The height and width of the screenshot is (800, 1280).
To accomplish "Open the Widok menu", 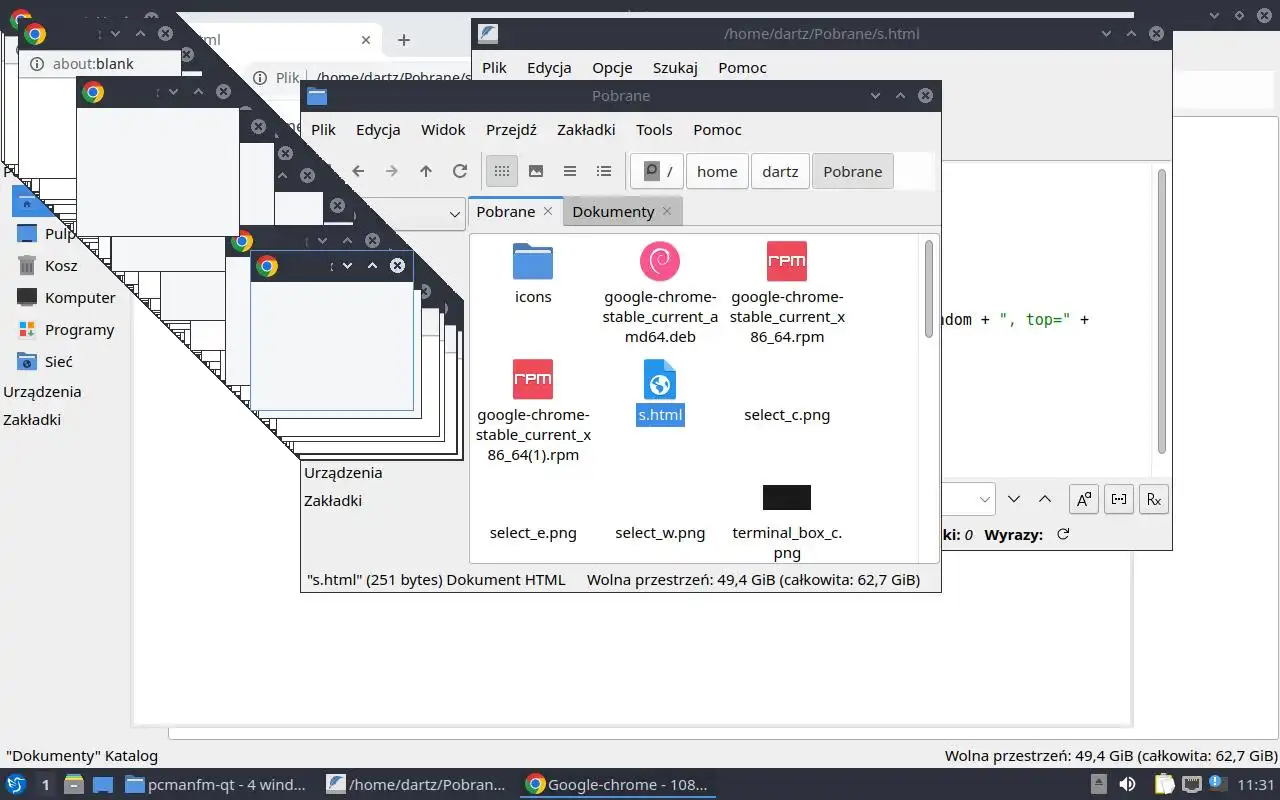I will [443, 129].
